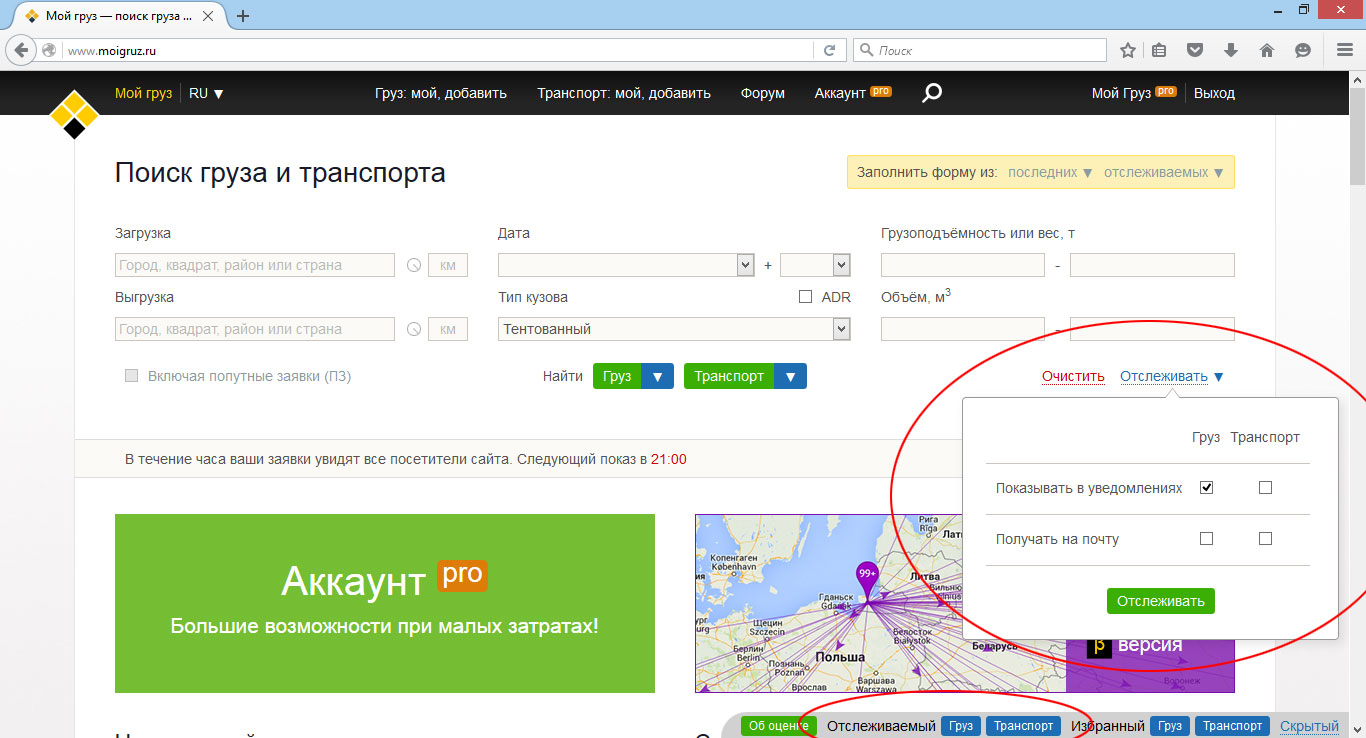This screenshot has width=1366, height=738.
Task: Open the Дата dropdown list
Action: click(x=744, y=265)
